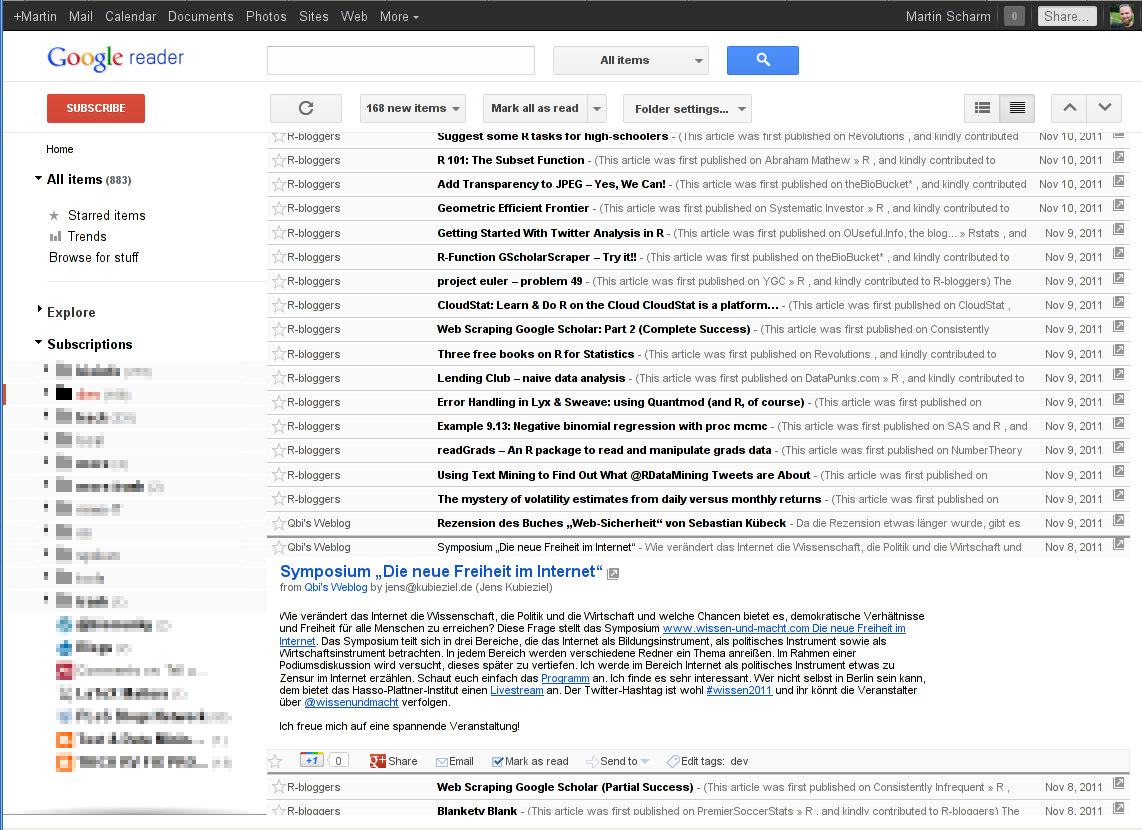Switch to list view icon
This screenshot has height=830, width=1142.
click(982, 108)
